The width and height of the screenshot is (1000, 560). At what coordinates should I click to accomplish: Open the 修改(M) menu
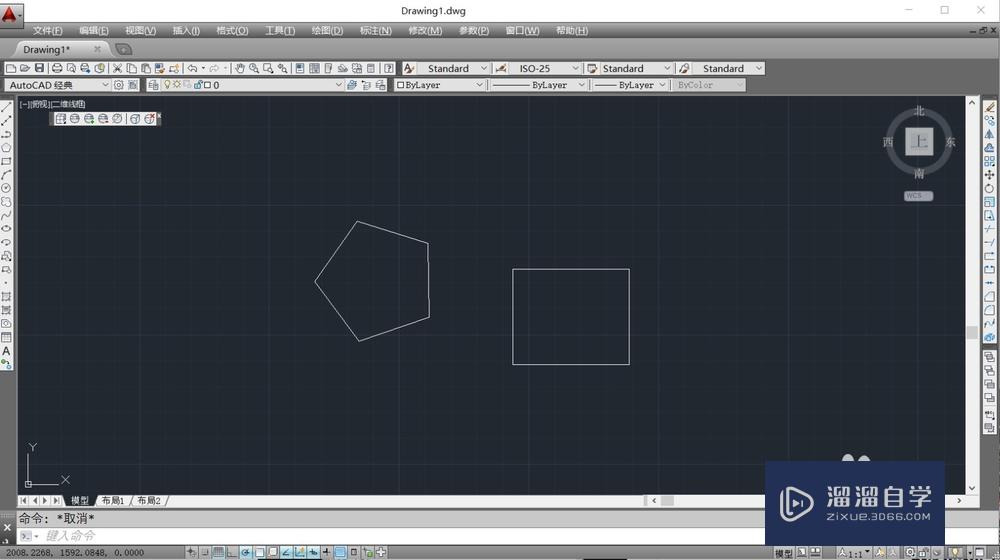(425, 31)
